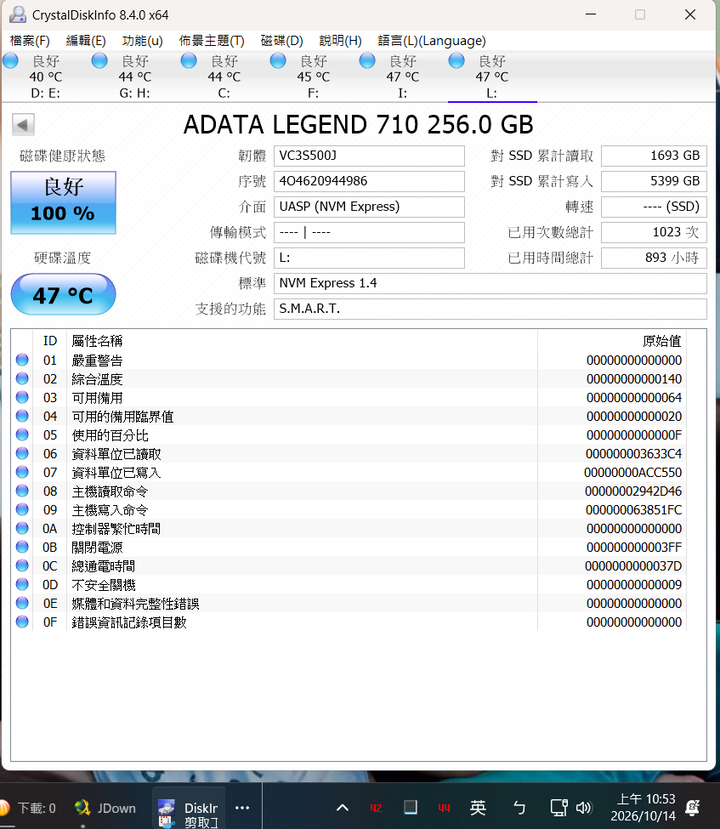Viewport: 720px width, 829px height.
Task: Open the 檔案(F) menu
Action: click(30, 41)
